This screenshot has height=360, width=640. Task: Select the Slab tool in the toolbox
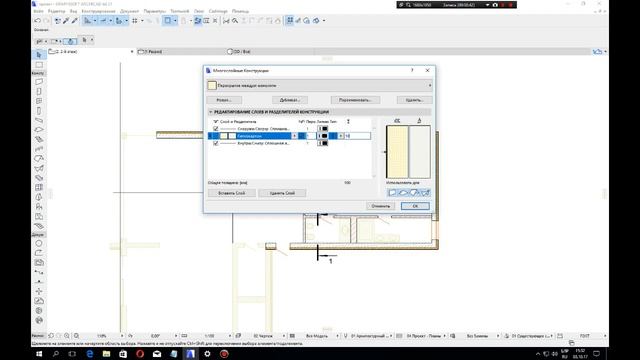39,130
